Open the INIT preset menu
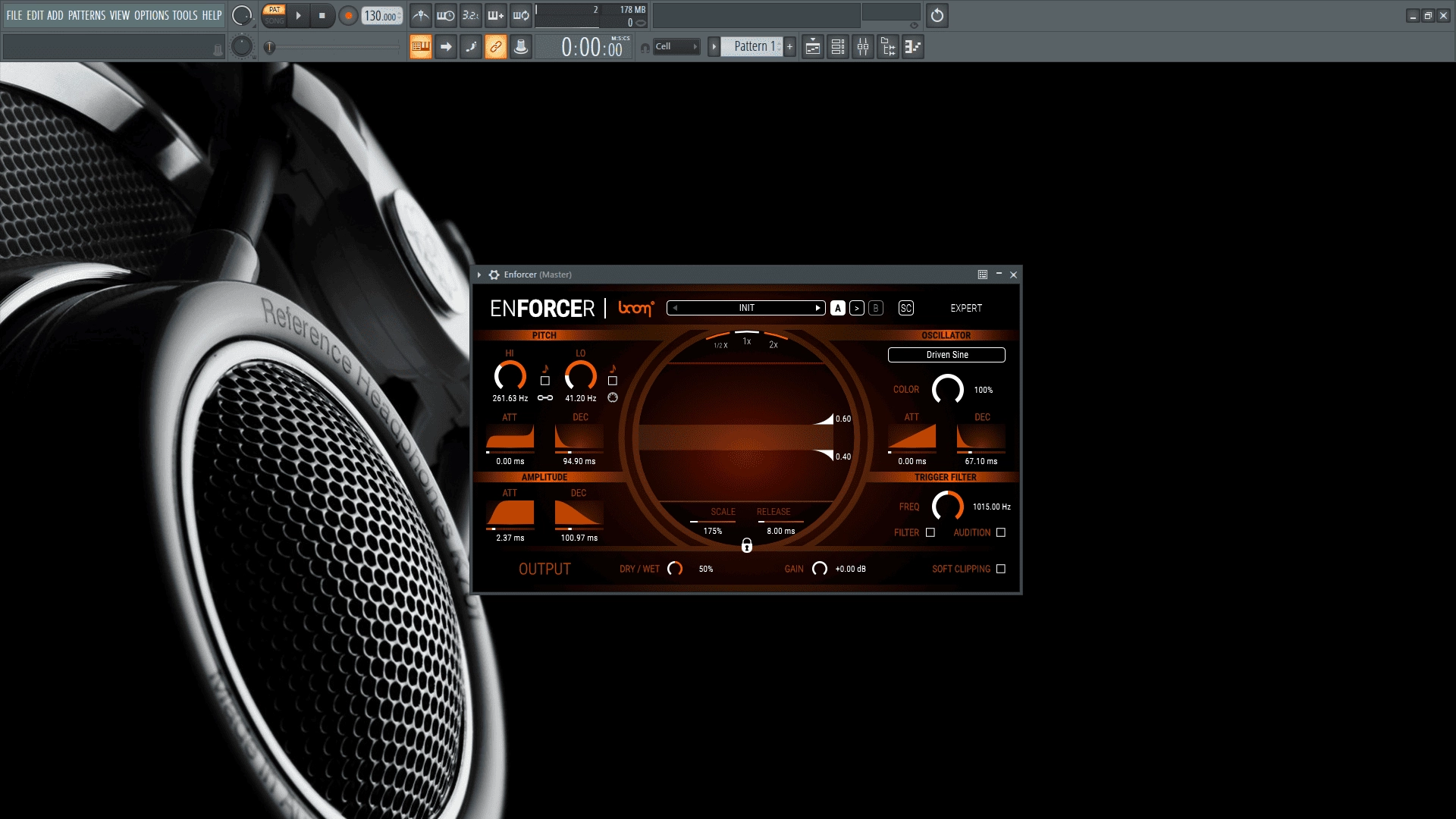 747,308
